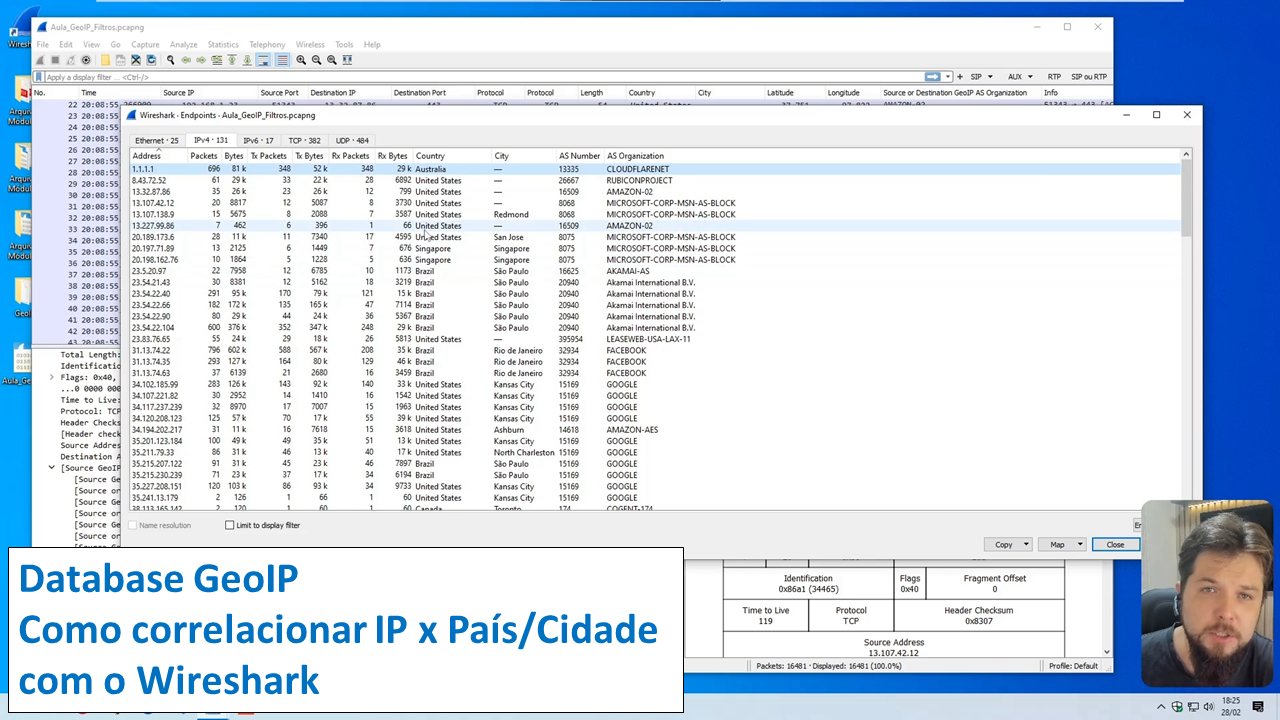Select endpoint row 8.43.72.52

(x=655, y=181)
